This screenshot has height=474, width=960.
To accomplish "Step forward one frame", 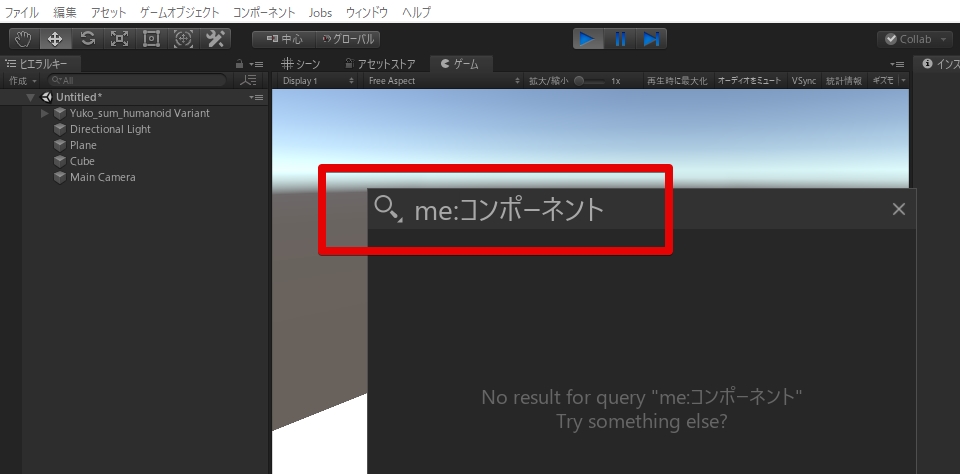I will [651, 39].
